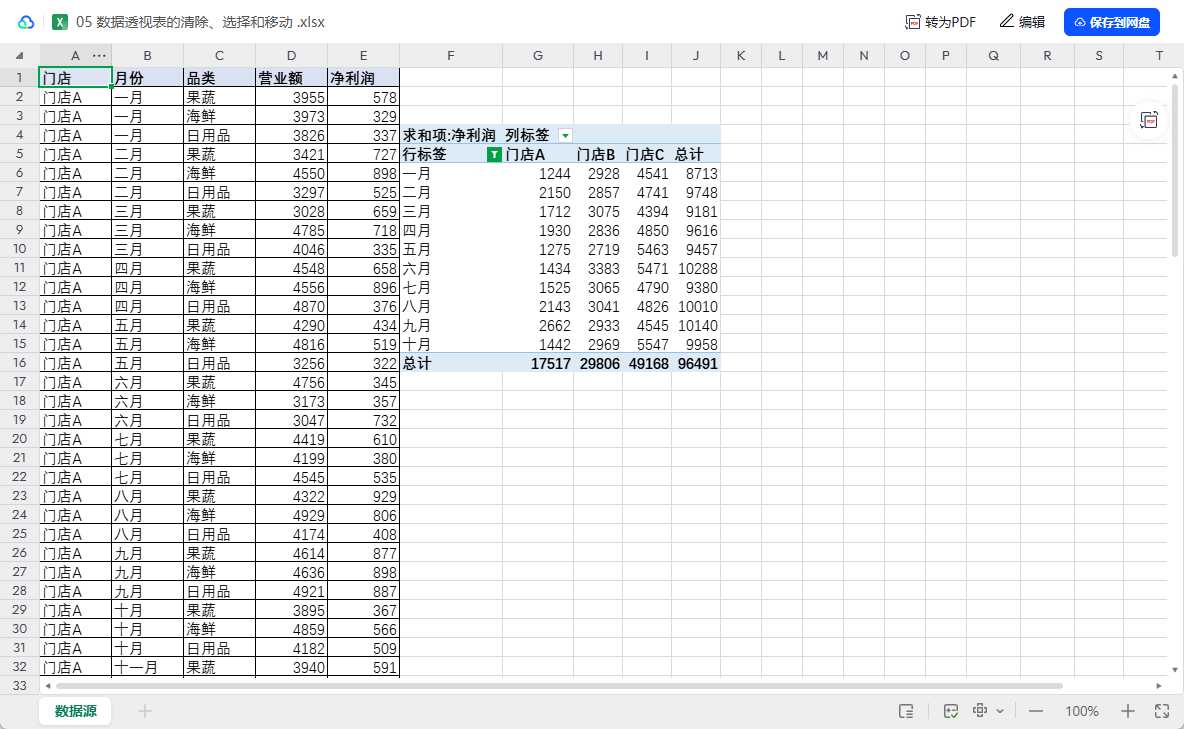1184x729 pixels.
Task: Click the floating convert-to-PDF icon on the right
Action: coord(1149,120)
